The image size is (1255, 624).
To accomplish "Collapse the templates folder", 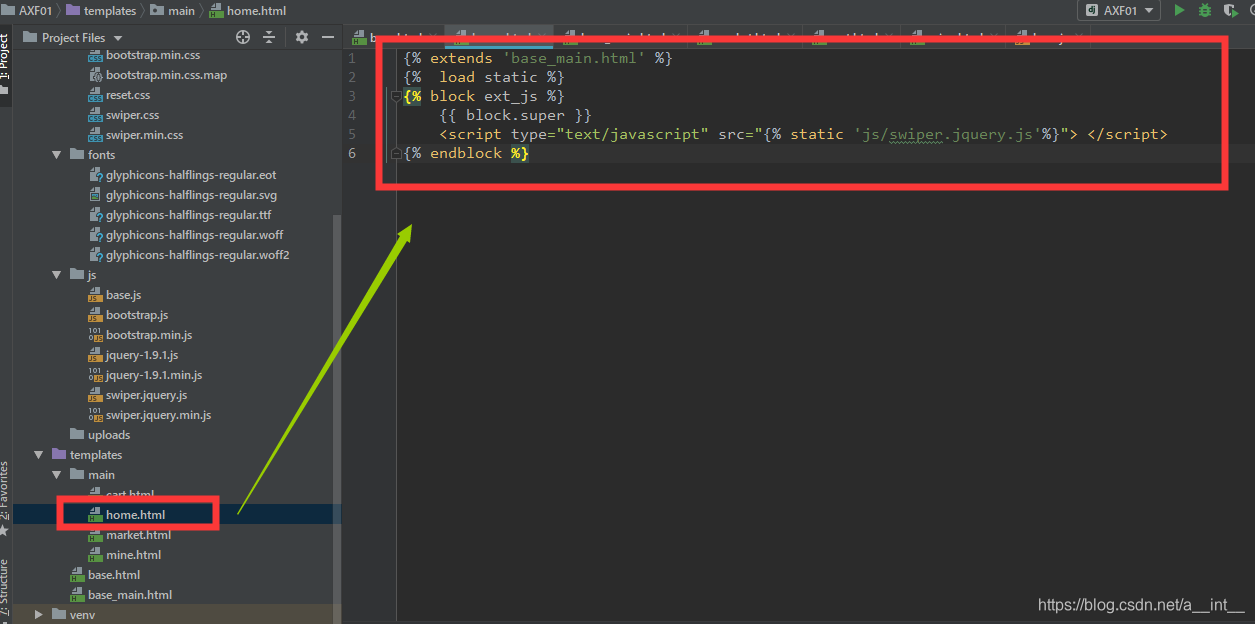I will coord(40,455).
